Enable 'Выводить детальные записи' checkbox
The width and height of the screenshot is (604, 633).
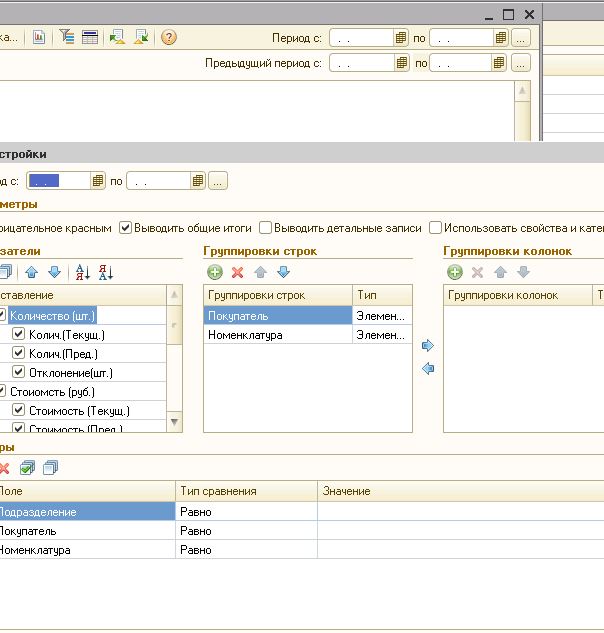[266, 228]
